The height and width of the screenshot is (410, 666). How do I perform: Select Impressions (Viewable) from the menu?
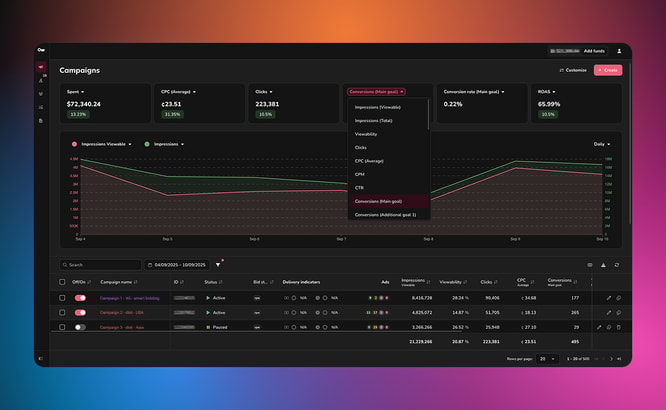pos(389,107)
